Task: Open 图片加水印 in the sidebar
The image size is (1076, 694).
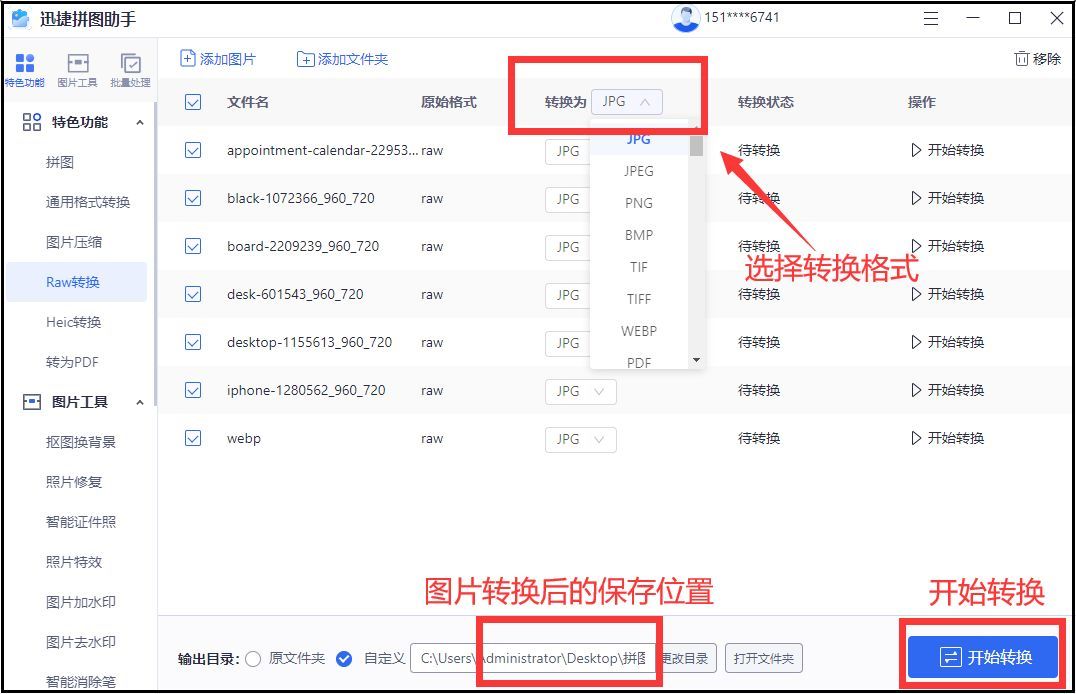Action: pyautogui.click(x=80, y=602)
